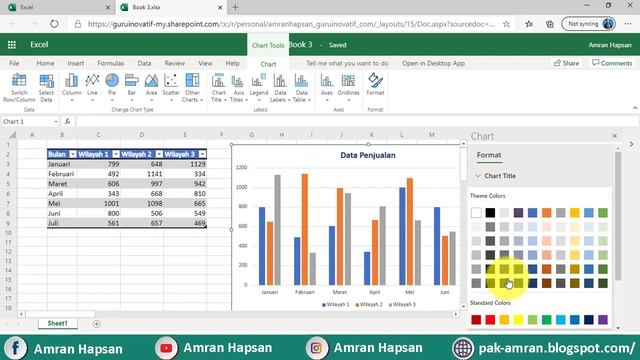Click the browser address bar
Viewport: 640px width, 360px height.
[291, 24]
